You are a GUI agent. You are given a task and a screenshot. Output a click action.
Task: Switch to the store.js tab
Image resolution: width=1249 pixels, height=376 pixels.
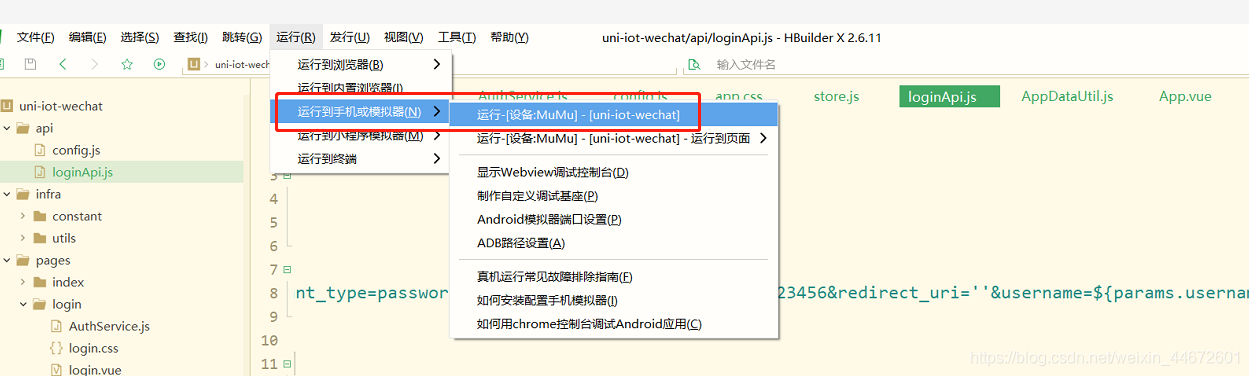pos(836,97)
